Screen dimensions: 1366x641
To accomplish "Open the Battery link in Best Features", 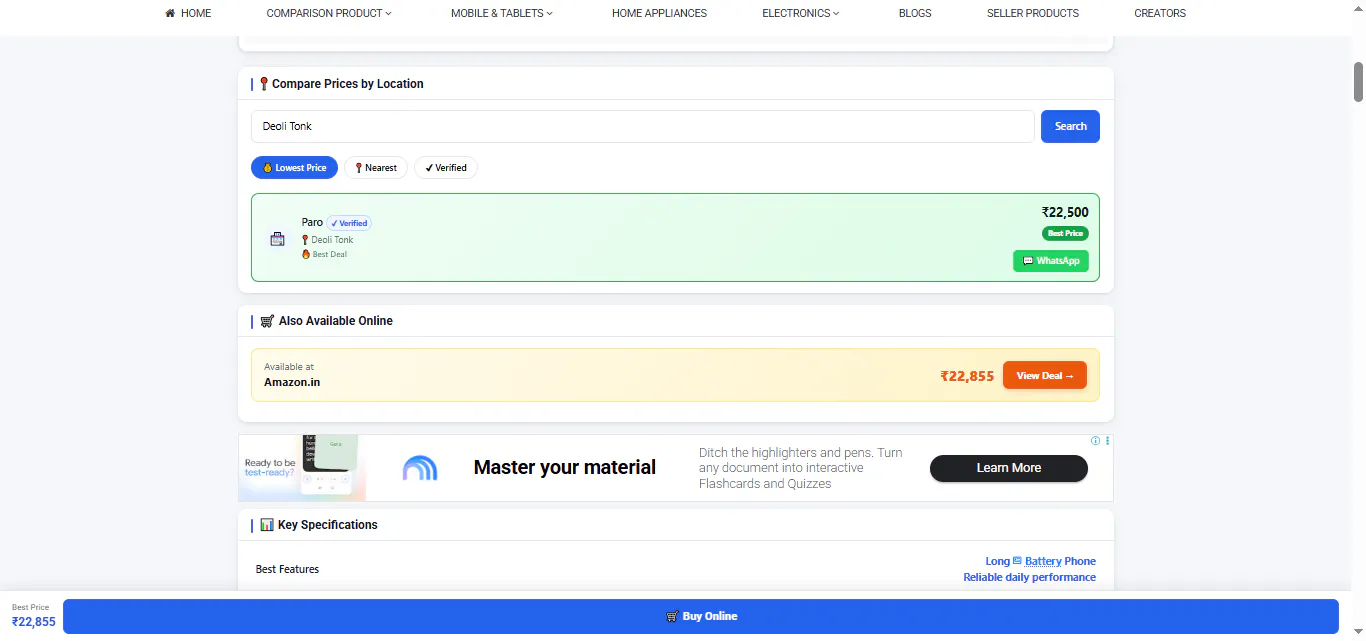I will [x=1043, y=561].
